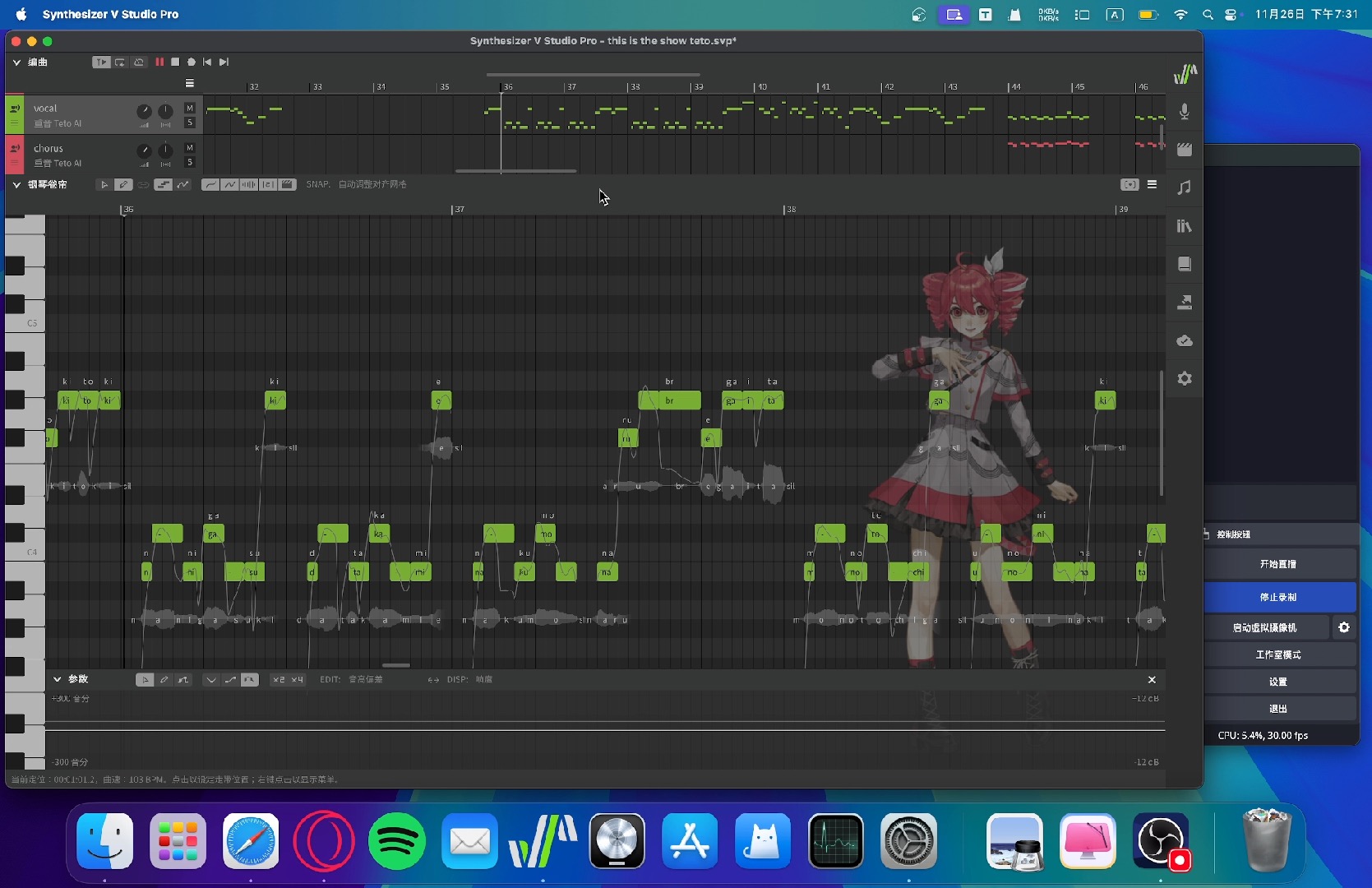The height and width of the screenshot is (888, 1372).
Task: Open the microphone (voice) side panel
Action: tap(1185, 112)
